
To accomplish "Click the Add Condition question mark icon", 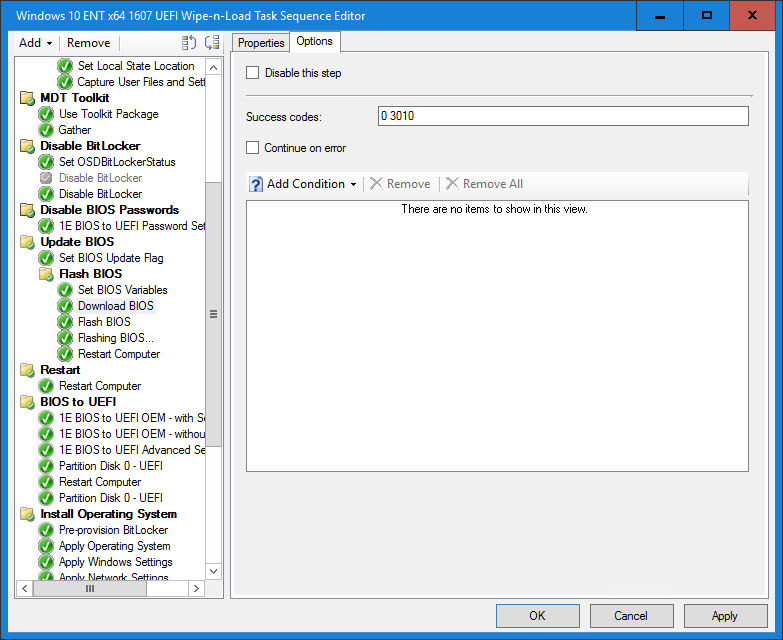I will (x=256, y=184).
